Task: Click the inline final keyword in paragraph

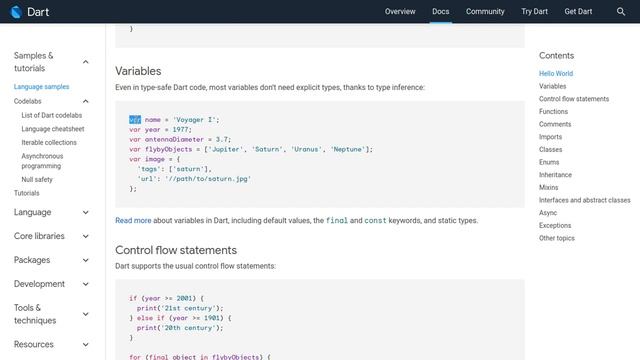Action: (x=337, y=220)
